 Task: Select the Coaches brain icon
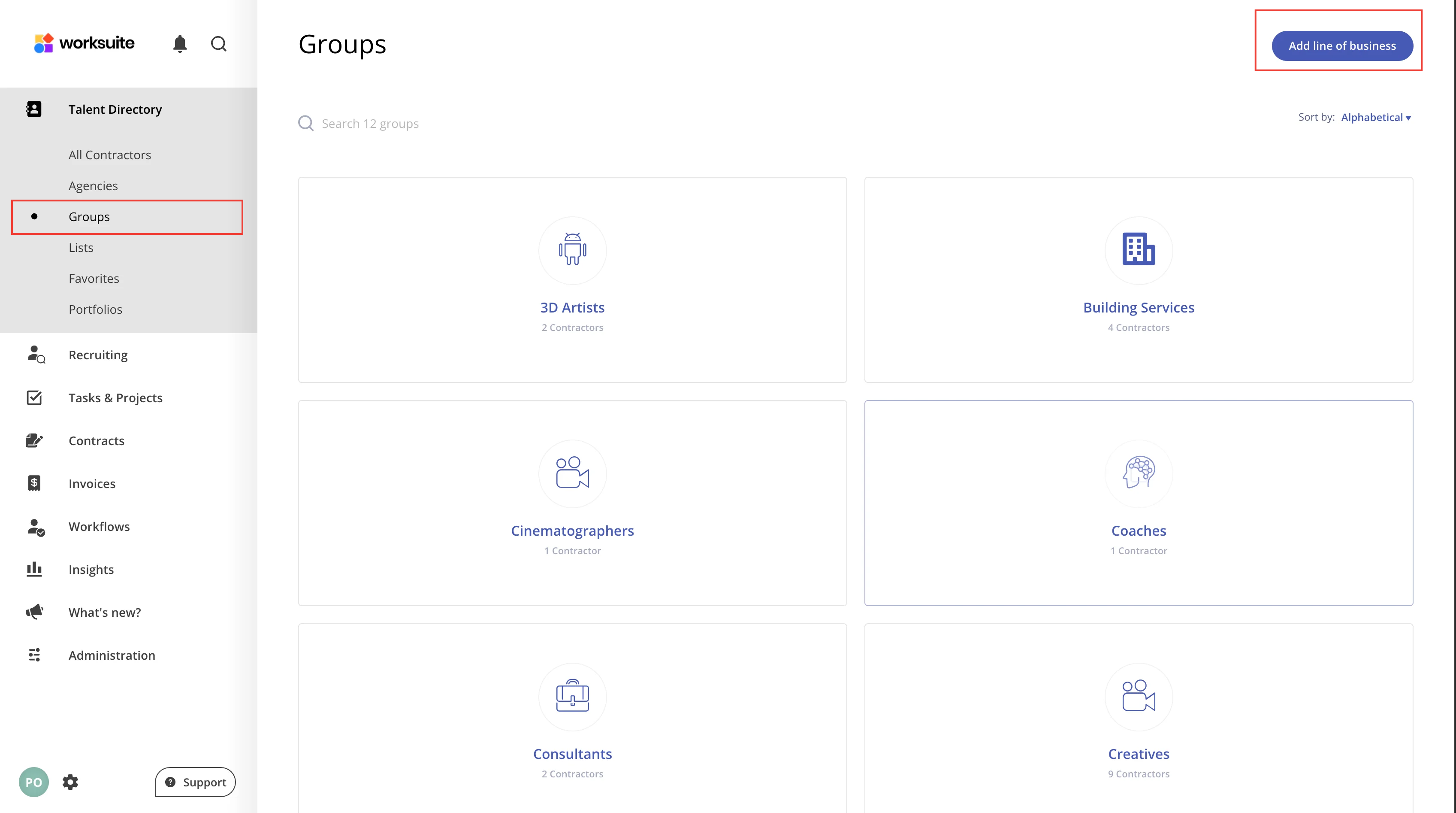[x=1138, y=473]
